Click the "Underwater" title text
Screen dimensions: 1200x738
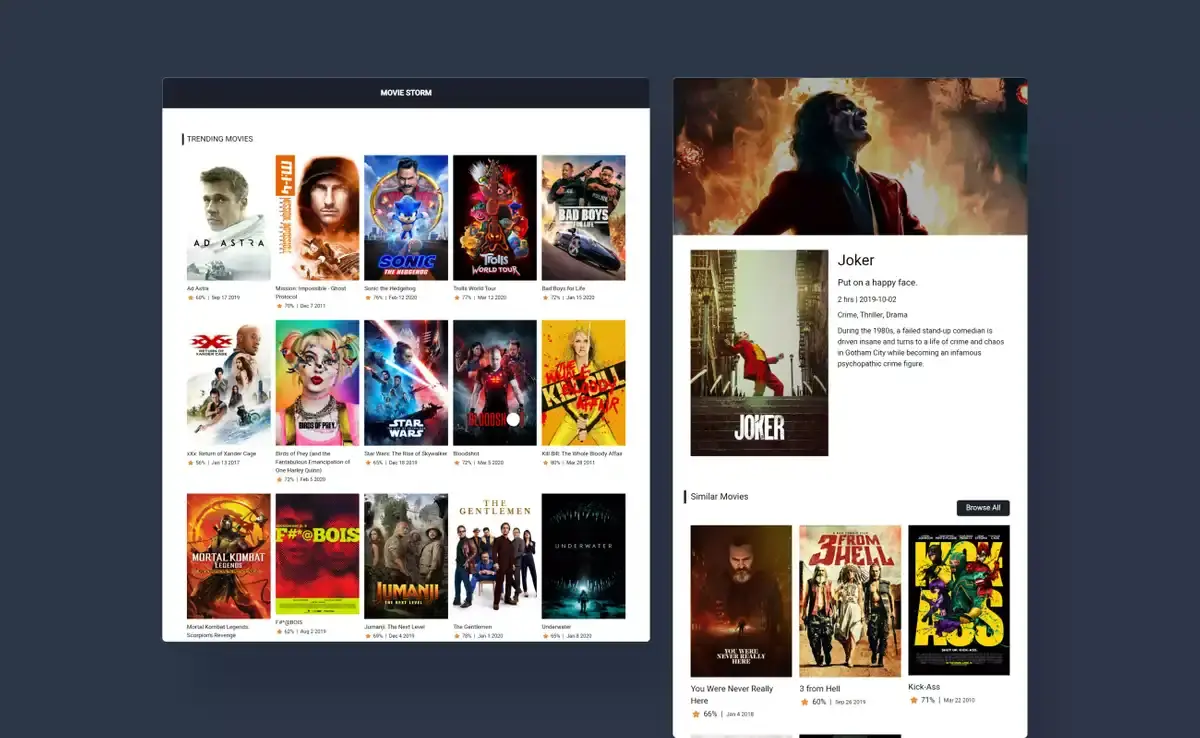[x=556, y=627]
